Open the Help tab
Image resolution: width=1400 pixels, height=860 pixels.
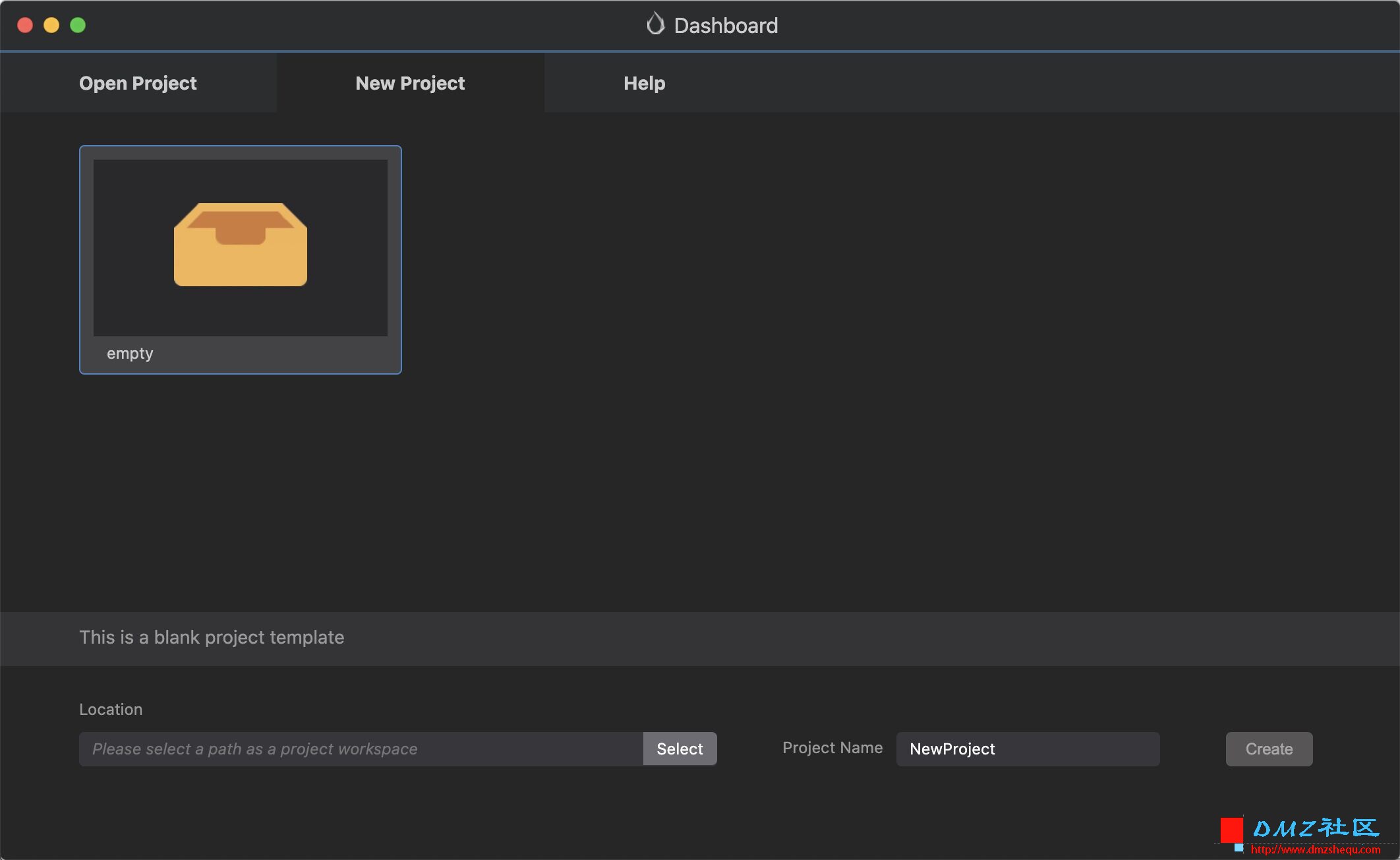[x=644, y=83]
